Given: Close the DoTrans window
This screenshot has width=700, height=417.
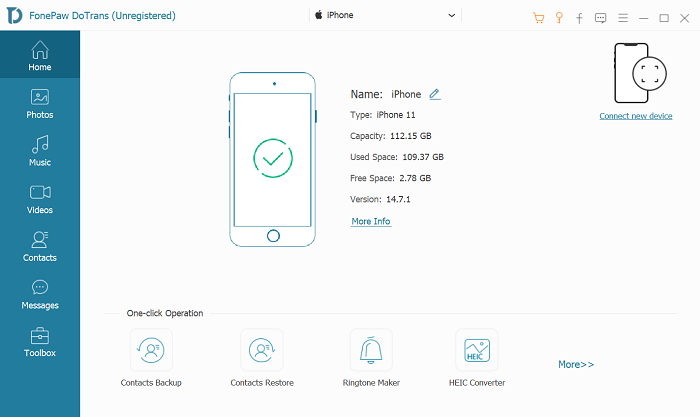Looking at the screenshot, I should [x=684, y=18].
